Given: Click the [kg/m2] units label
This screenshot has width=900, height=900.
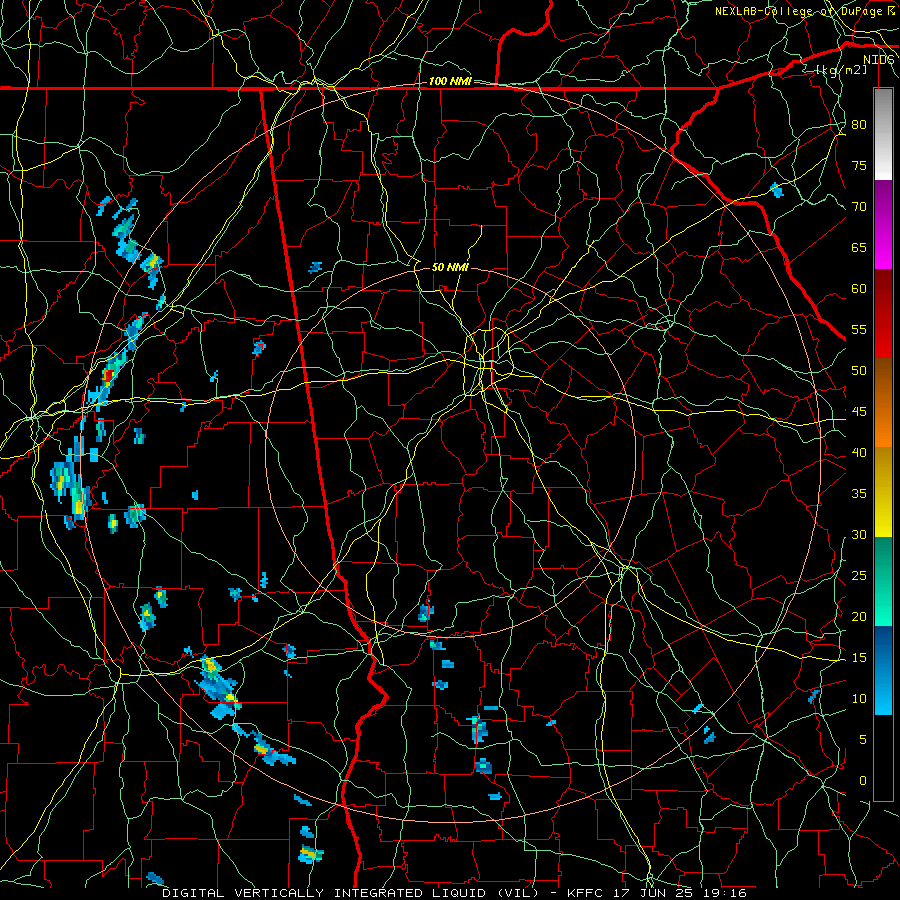Looking at the screenshot, I should point(841,70).
